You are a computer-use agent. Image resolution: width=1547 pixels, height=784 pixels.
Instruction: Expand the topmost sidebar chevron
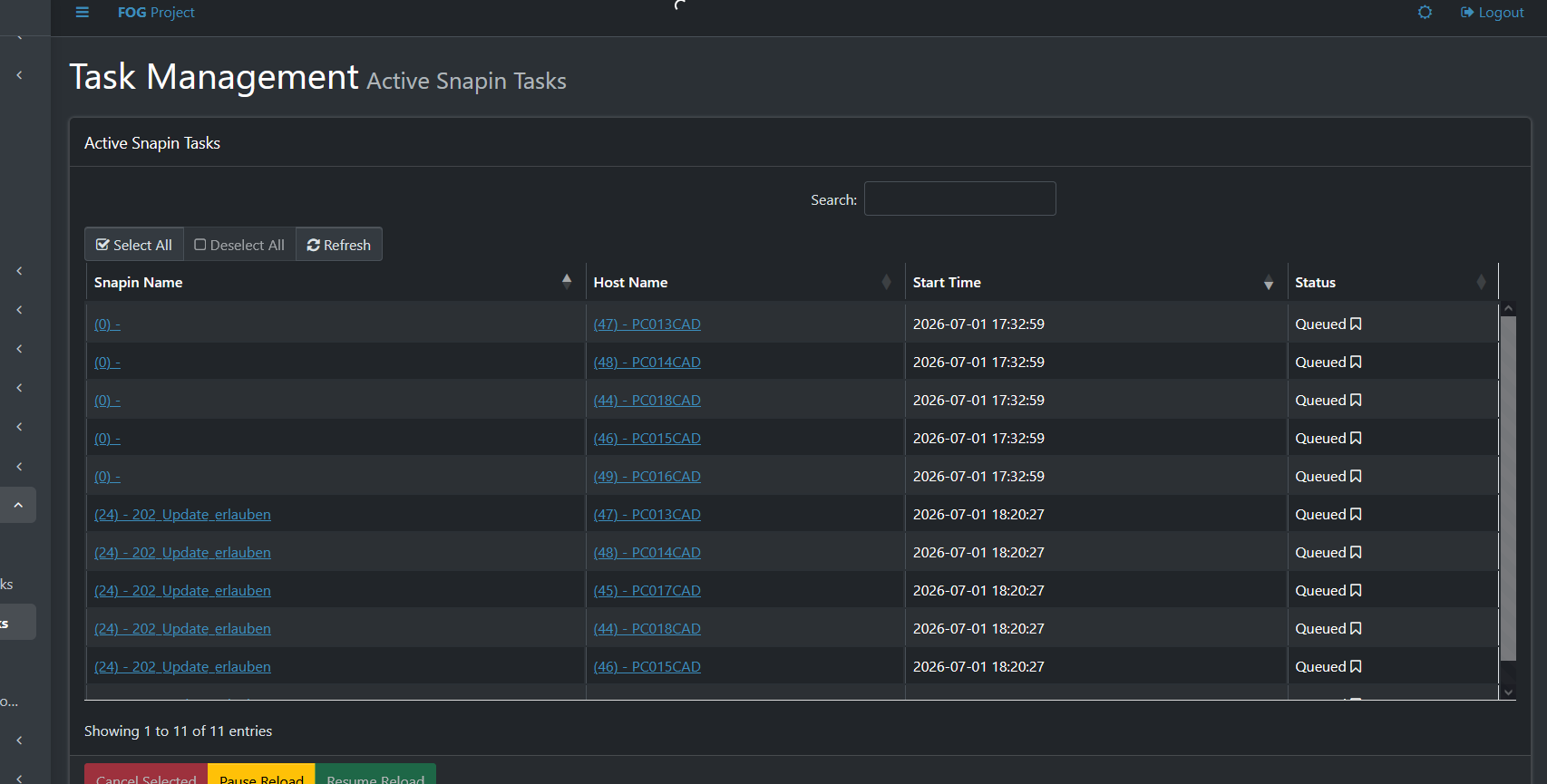click(x=19, y=75)
